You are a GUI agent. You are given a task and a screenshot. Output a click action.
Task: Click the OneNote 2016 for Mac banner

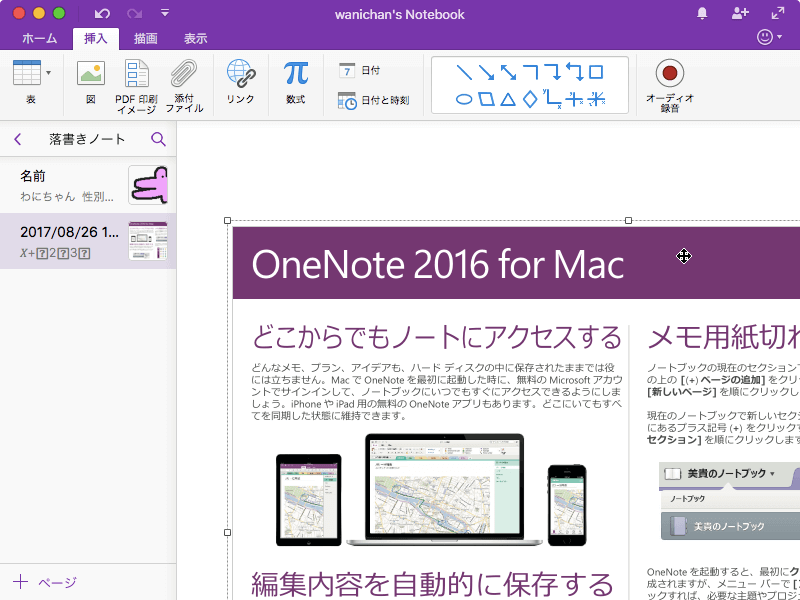[516, 263]
